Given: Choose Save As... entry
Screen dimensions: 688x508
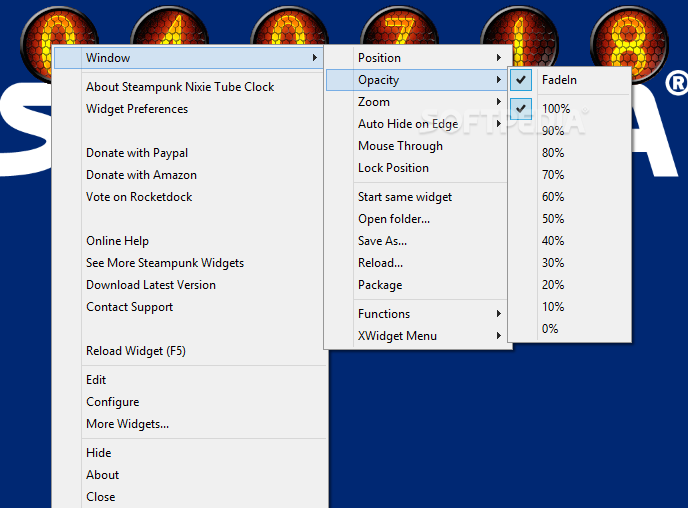Looking at the screenshot, I should pos(417,240).
